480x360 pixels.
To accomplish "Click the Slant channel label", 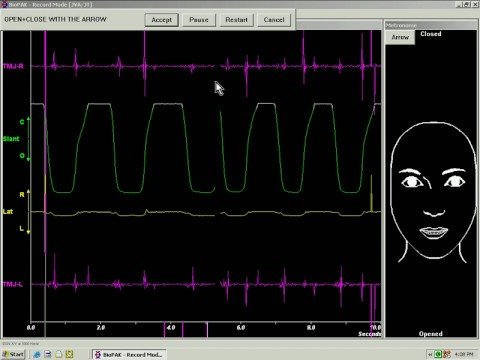I will 11,139.
